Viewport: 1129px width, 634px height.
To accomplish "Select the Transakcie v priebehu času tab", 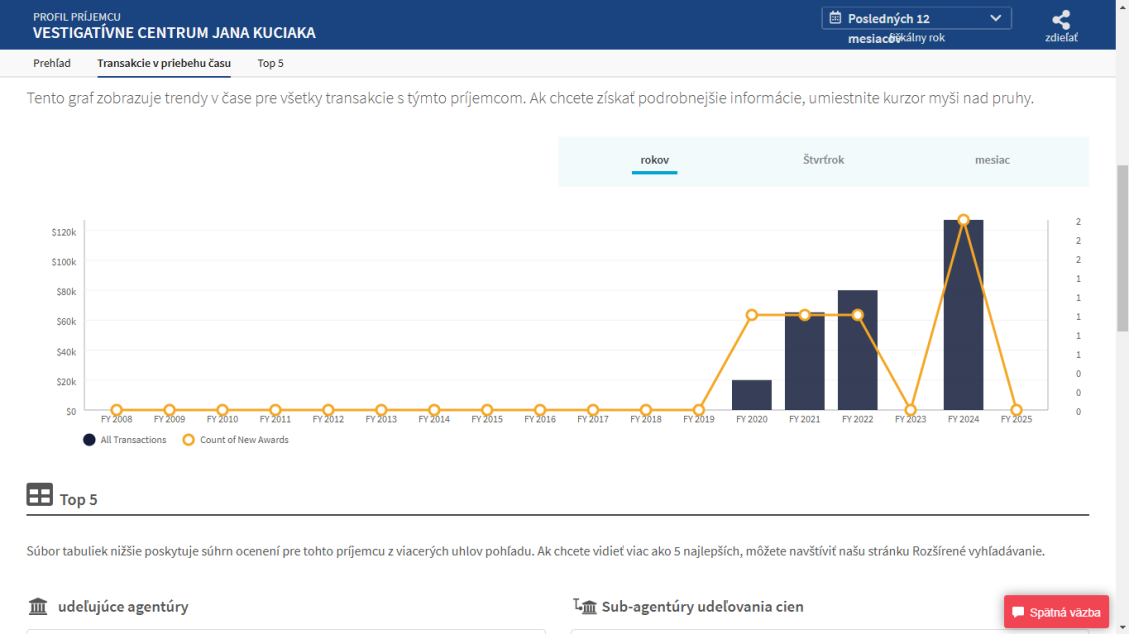I will [x=164, y=63].
